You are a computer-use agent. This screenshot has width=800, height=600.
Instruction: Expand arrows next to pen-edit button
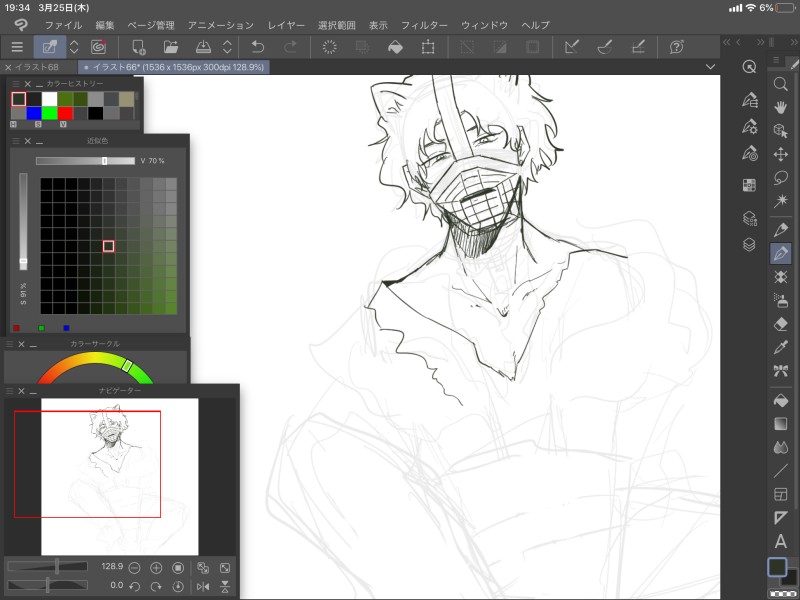74,47
